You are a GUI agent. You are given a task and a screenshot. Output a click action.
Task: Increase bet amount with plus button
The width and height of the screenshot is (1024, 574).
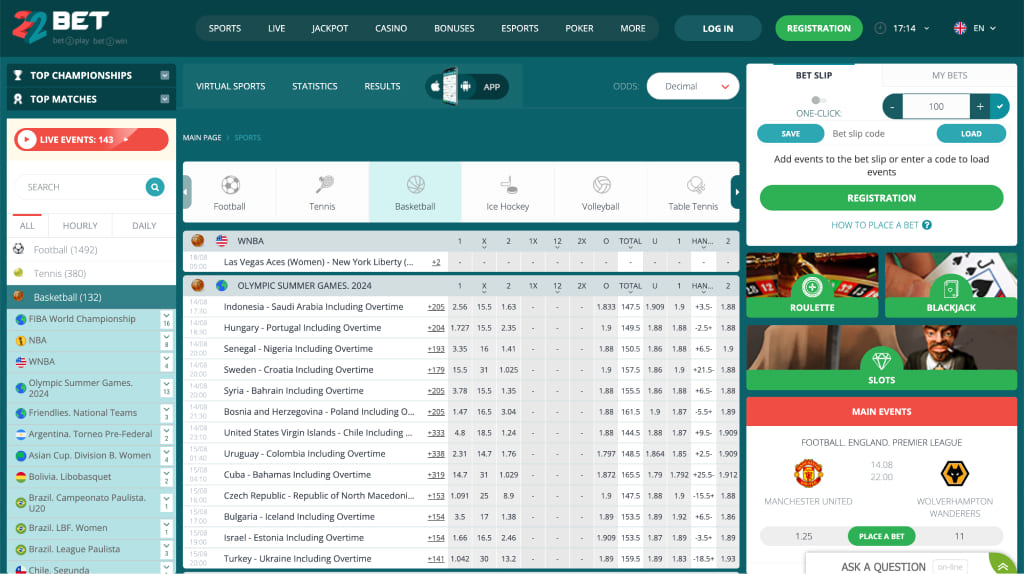[x=980, y=106]
